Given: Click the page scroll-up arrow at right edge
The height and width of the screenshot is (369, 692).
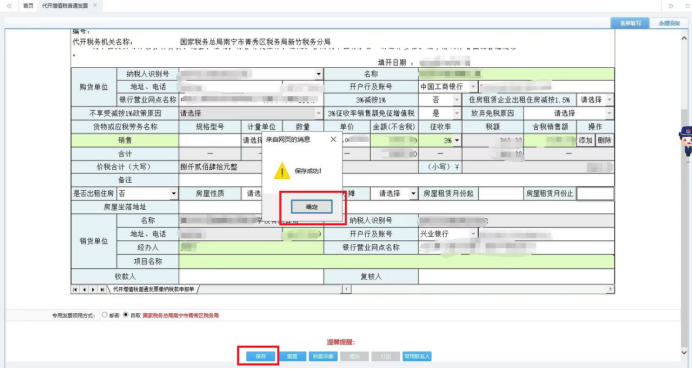Looking at the screenshot, I should tap(684, 39).
